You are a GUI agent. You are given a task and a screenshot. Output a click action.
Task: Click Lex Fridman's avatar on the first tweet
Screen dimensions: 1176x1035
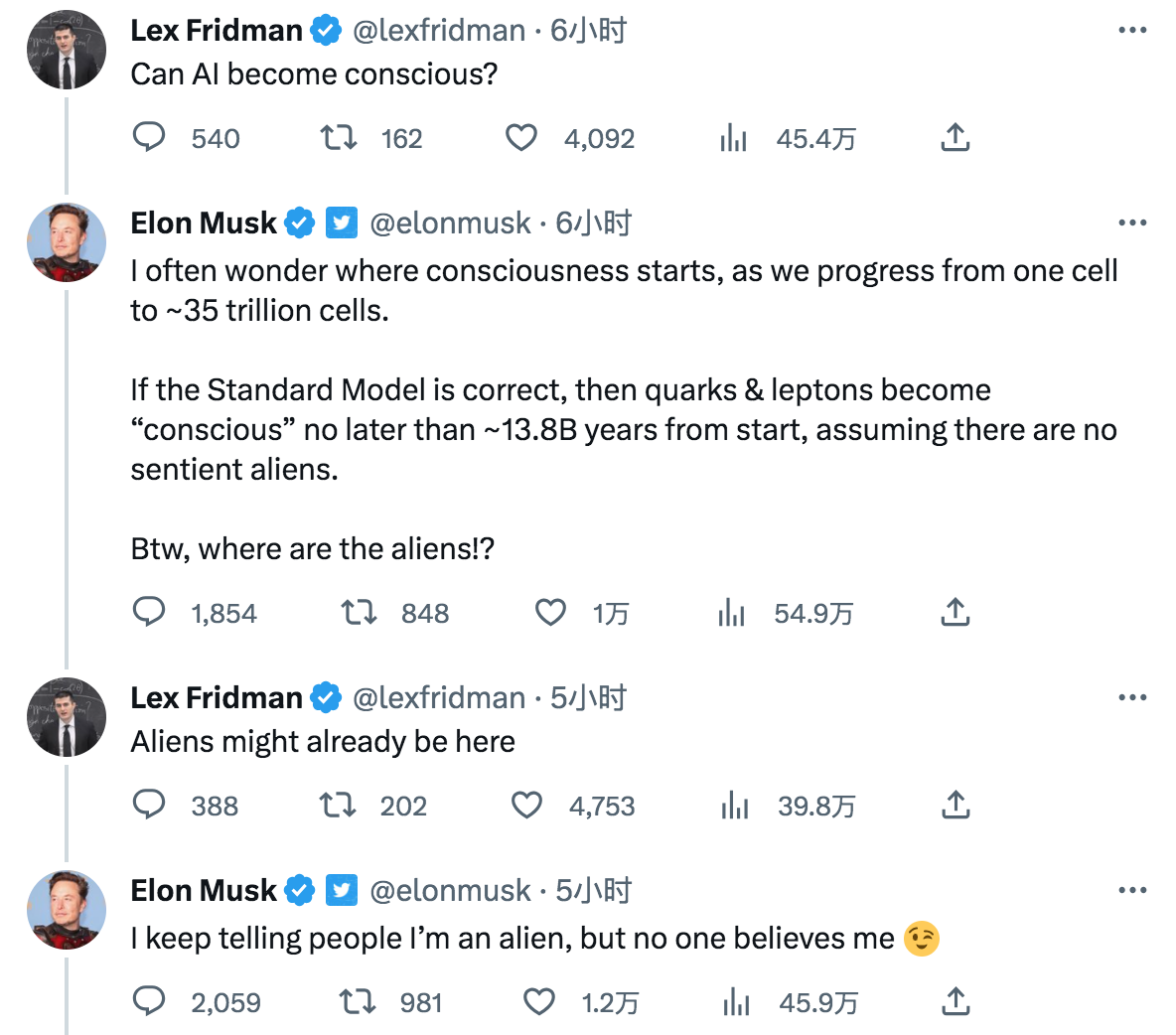[67, 51]
